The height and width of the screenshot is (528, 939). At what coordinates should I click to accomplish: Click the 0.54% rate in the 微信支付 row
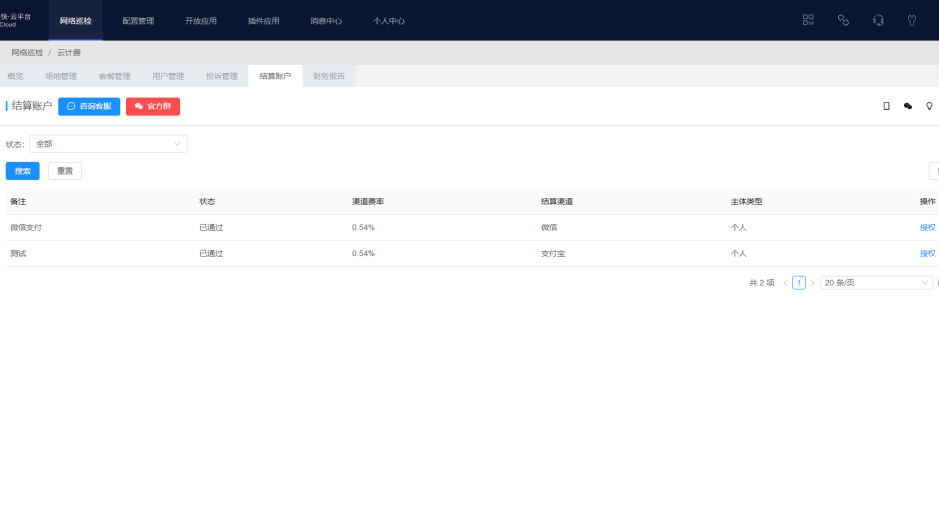coord(363,227)
